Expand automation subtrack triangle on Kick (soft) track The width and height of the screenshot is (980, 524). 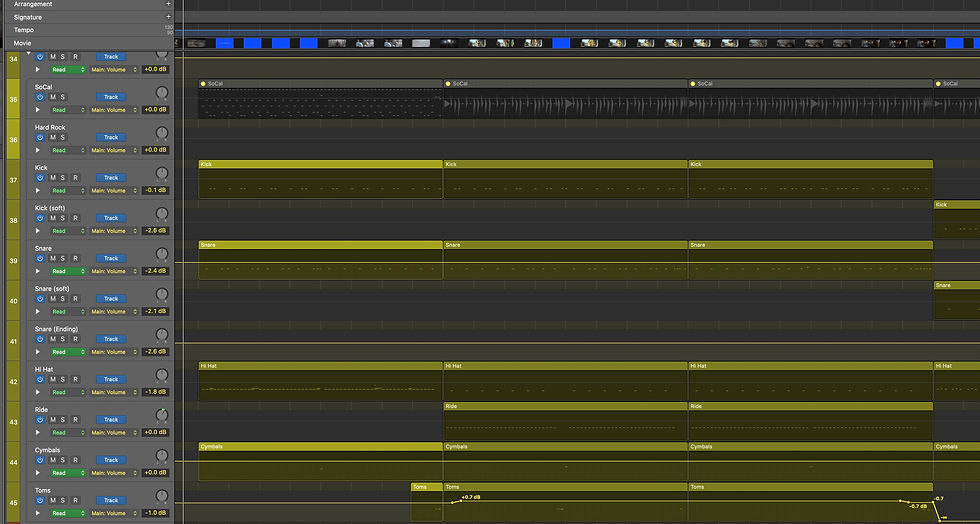tap(38, 231)
